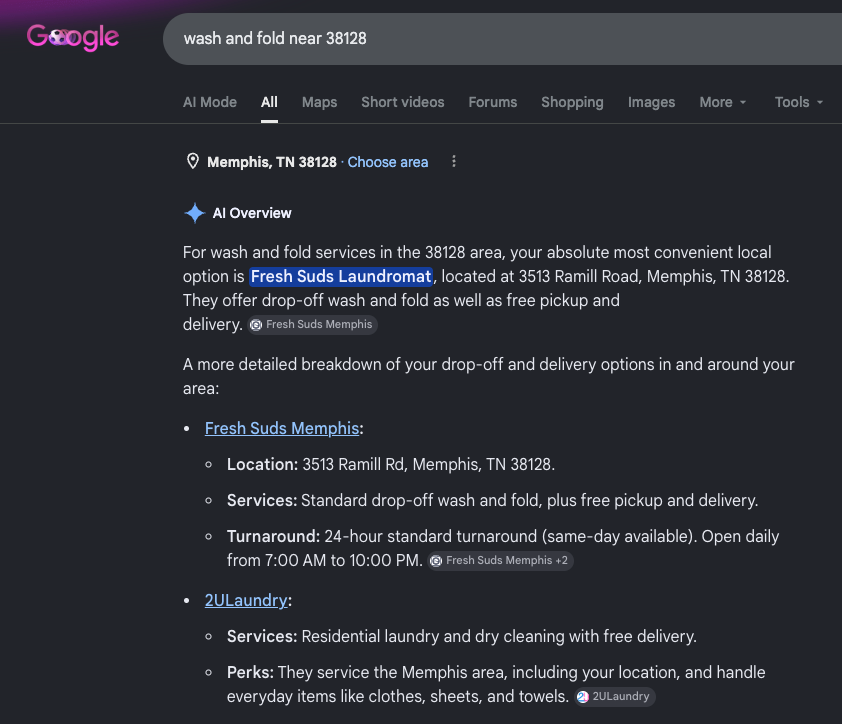This screenshot has height=724, width=842.
Task: Select the Forums tab
Action: click(492, 102)
